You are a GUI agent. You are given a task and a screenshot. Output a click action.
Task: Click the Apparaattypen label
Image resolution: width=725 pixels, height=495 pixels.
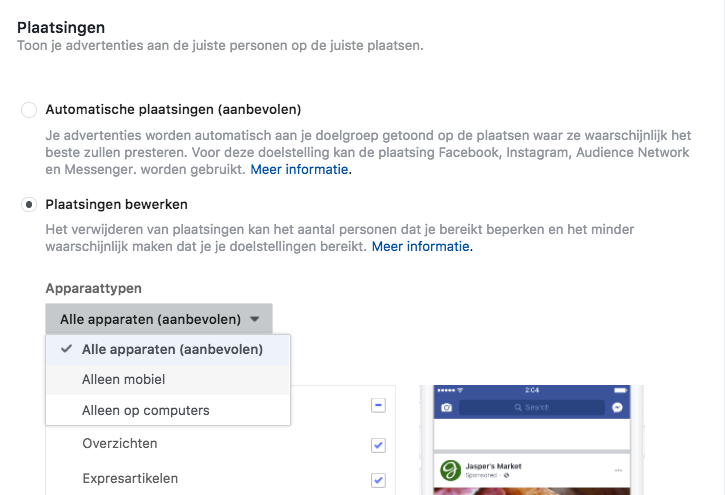[x=93, y=288]
